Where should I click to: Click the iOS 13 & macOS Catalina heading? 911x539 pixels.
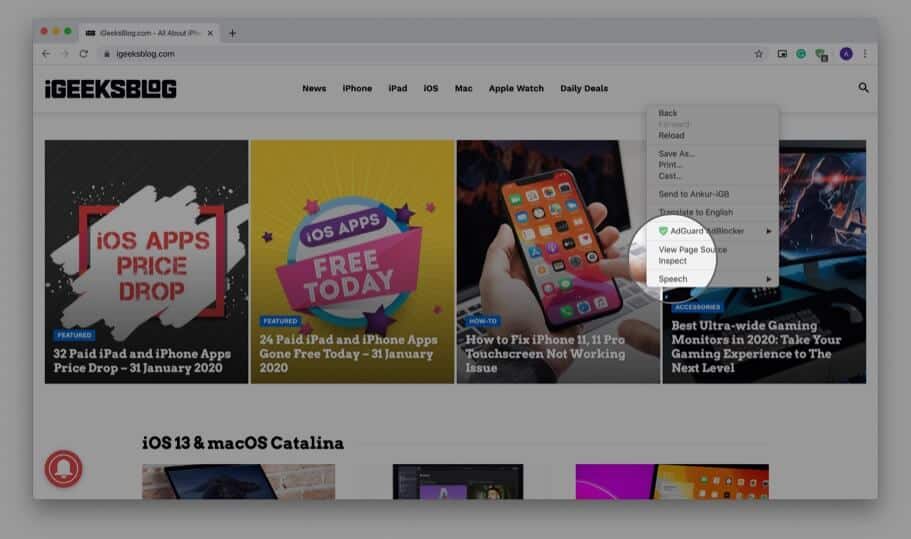click(243, 443)
